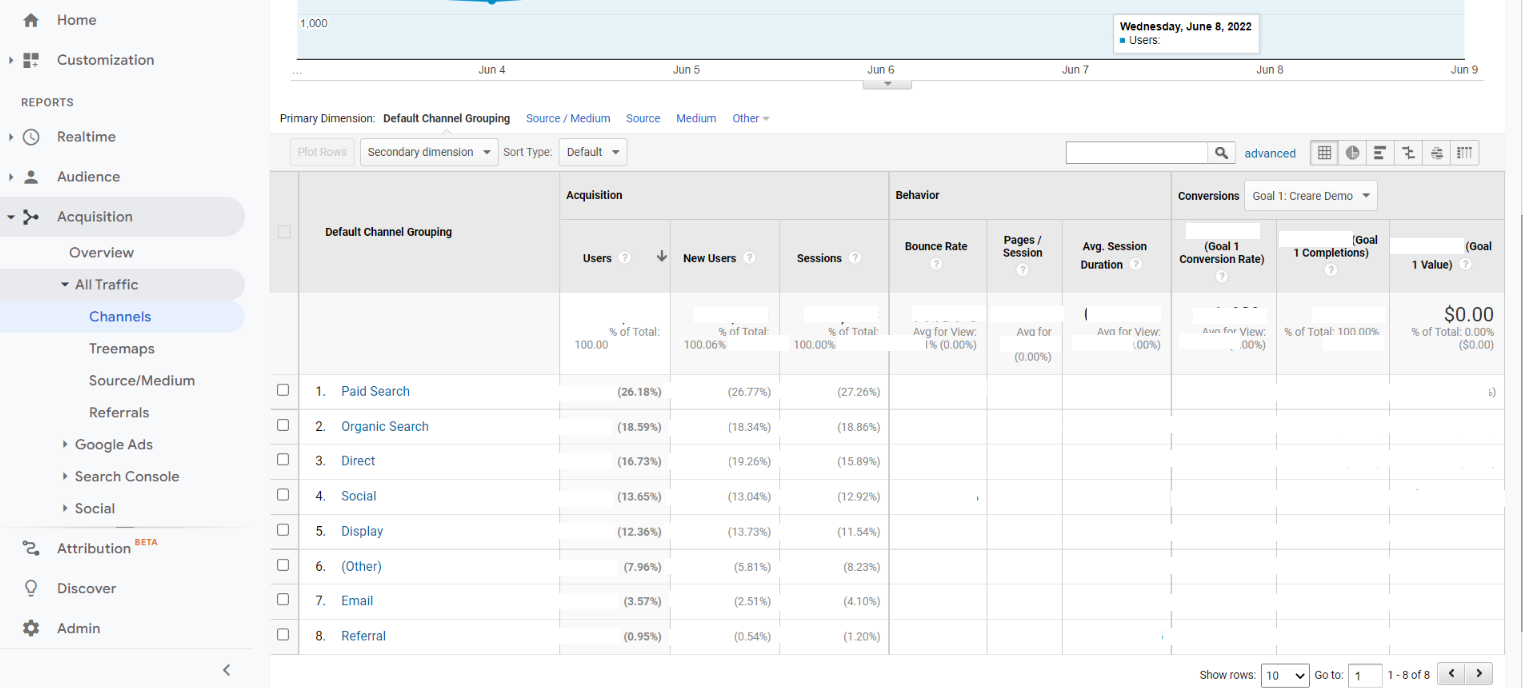Check the Display row checkbox
Viewport: 1523px width, 688px height.
pyautogui.click(x=283, y=530)
